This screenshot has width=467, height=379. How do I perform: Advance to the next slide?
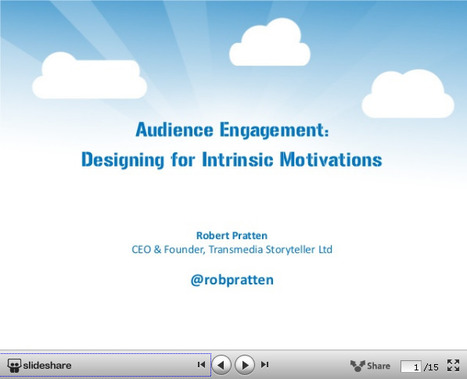coord(245,365)
